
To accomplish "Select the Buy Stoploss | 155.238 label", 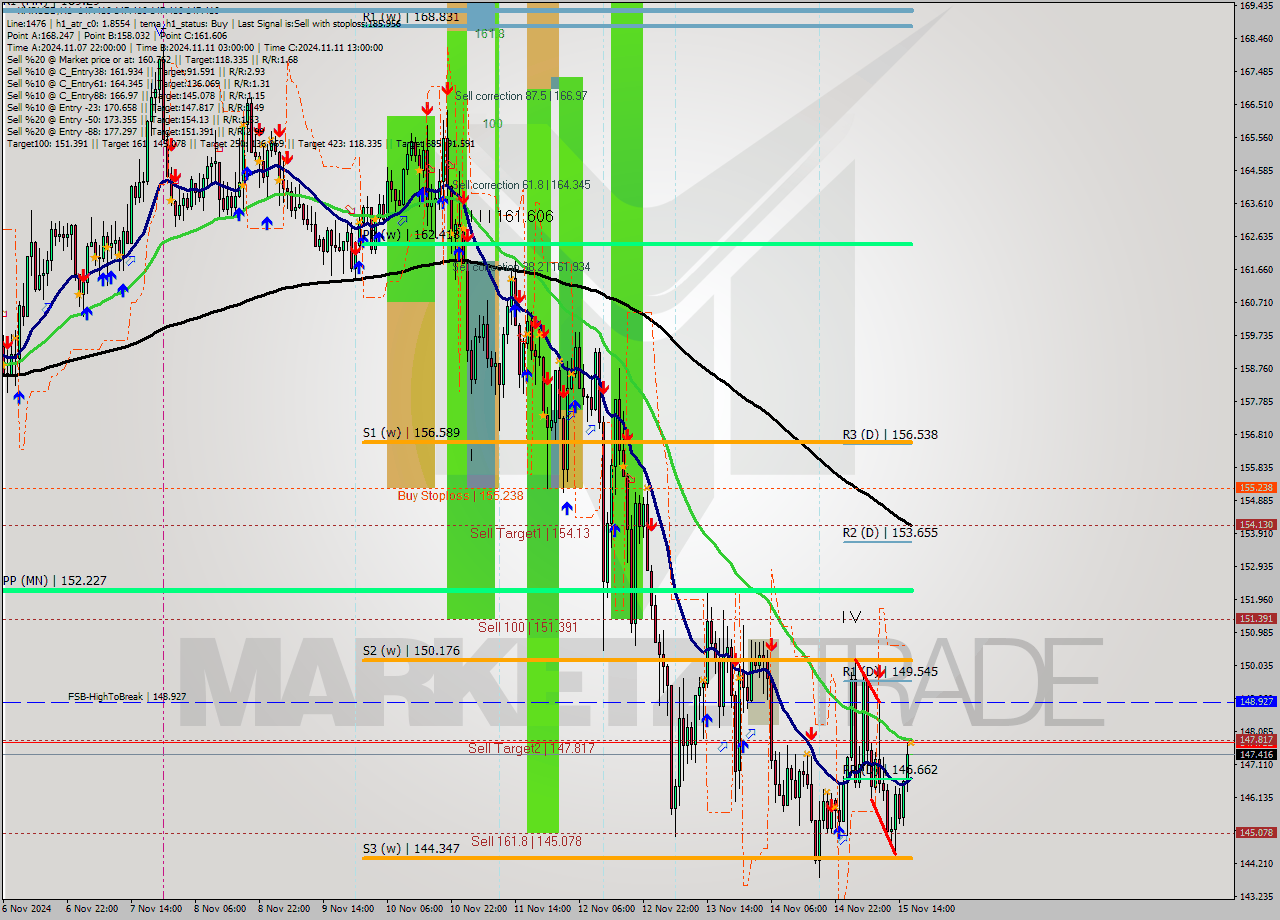I will click(x=460, y=495).
